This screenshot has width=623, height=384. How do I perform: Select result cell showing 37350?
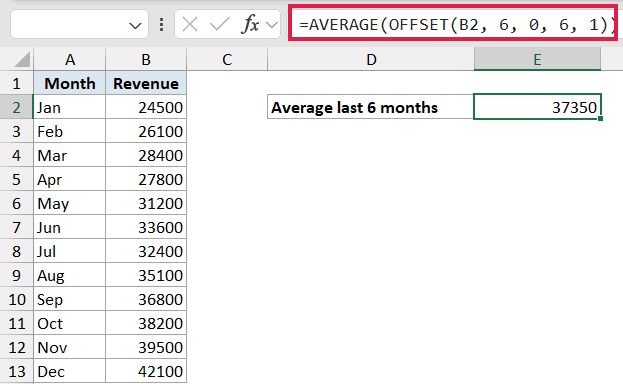tap(537, 107)
